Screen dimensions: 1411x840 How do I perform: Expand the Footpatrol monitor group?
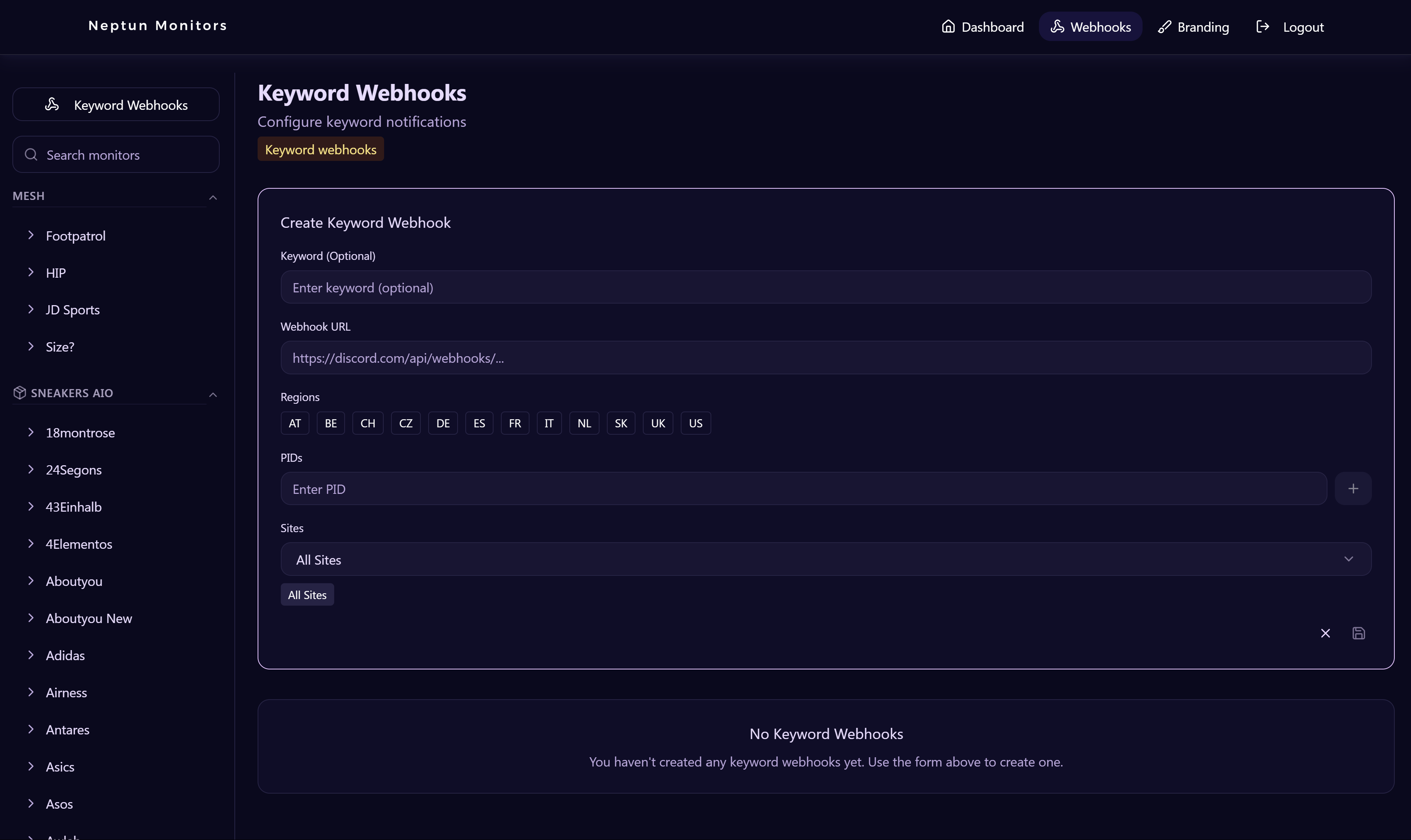(x=31, y=235)
